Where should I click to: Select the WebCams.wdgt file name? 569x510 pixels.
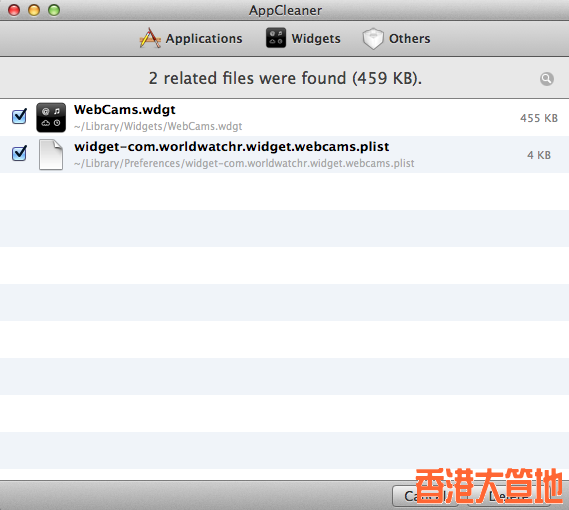point(124,109)
